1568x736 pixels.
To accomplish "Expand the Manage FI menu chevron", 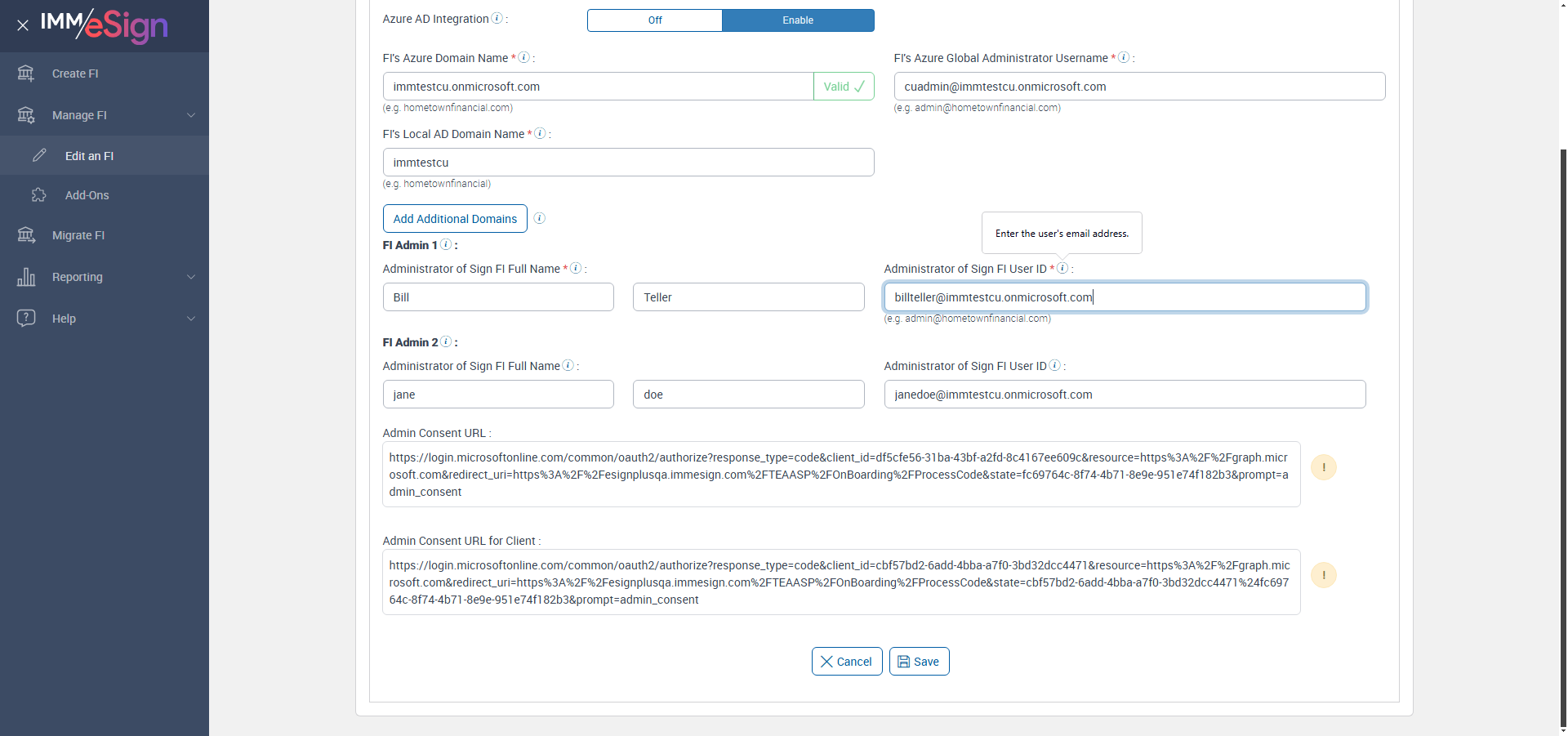I will pyautogui.click(x=191, y=115).
